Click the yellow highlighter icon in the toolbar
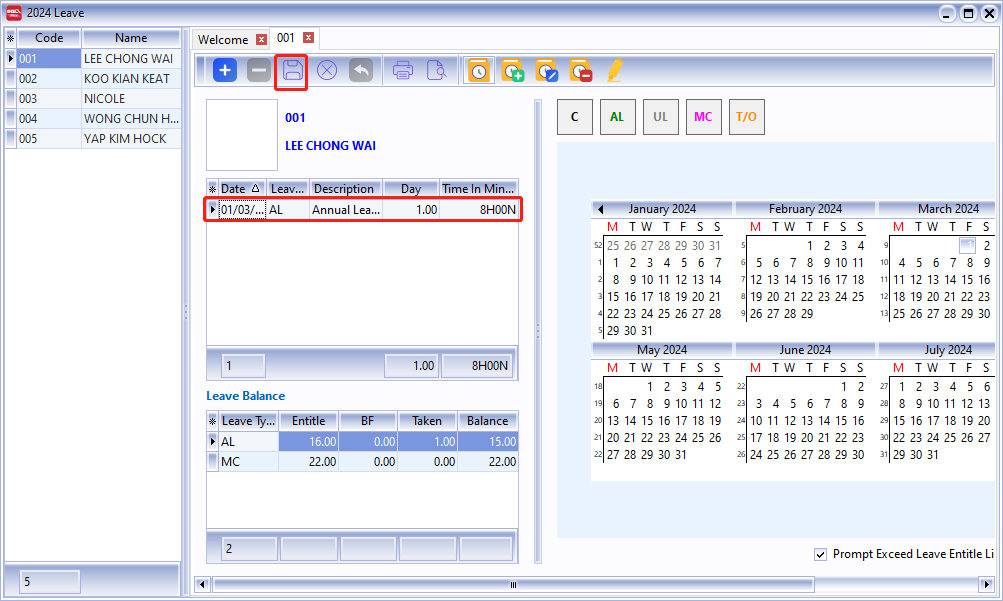Image resolution: width=1003 pixels, height=601 pixels. point(614,71)
